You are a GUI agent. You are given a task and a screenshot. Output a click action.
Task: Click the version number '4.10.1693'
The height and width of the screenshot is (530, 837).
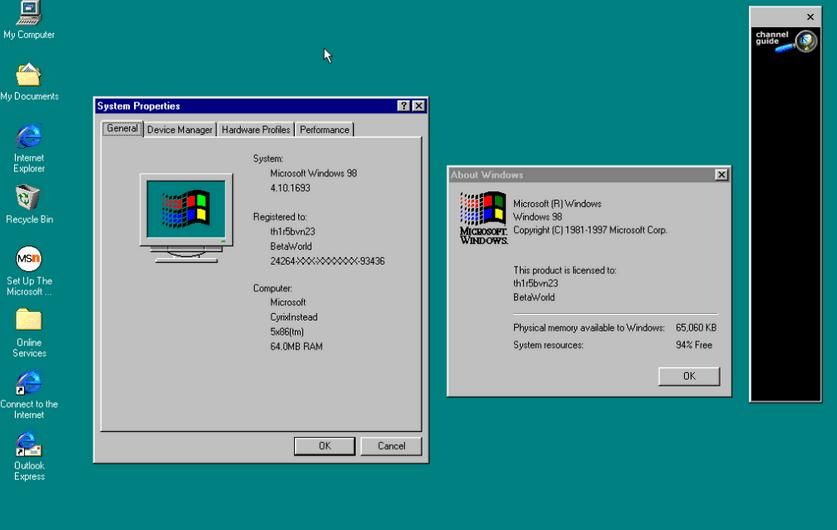pos(290,188)
